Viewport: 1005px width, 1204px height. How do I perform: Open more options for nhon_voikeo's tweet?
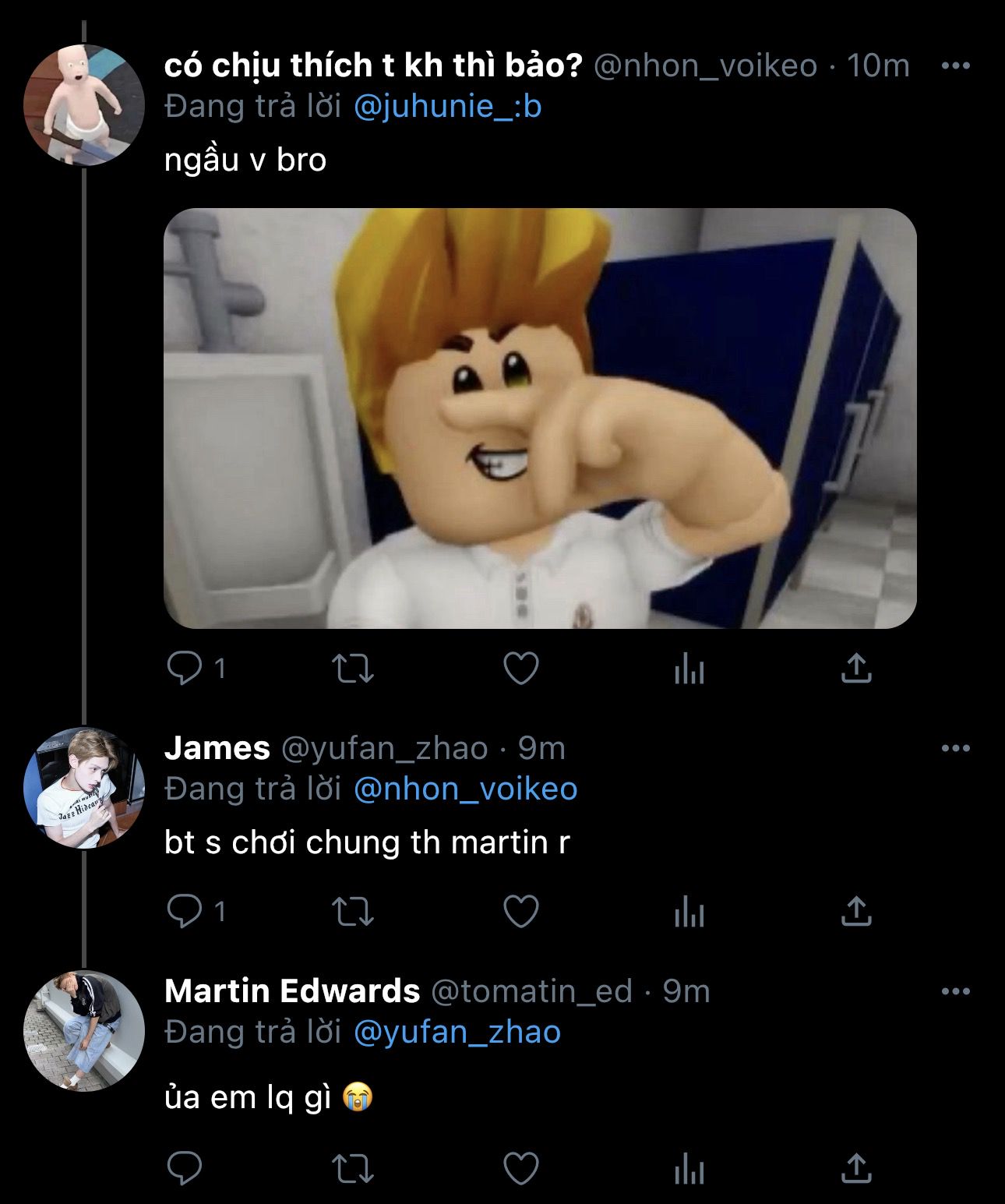click(955, 66)
